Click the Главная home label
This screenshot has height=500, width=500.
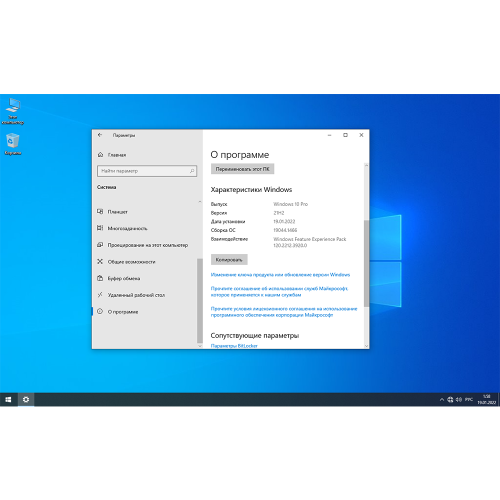point(117,155)
